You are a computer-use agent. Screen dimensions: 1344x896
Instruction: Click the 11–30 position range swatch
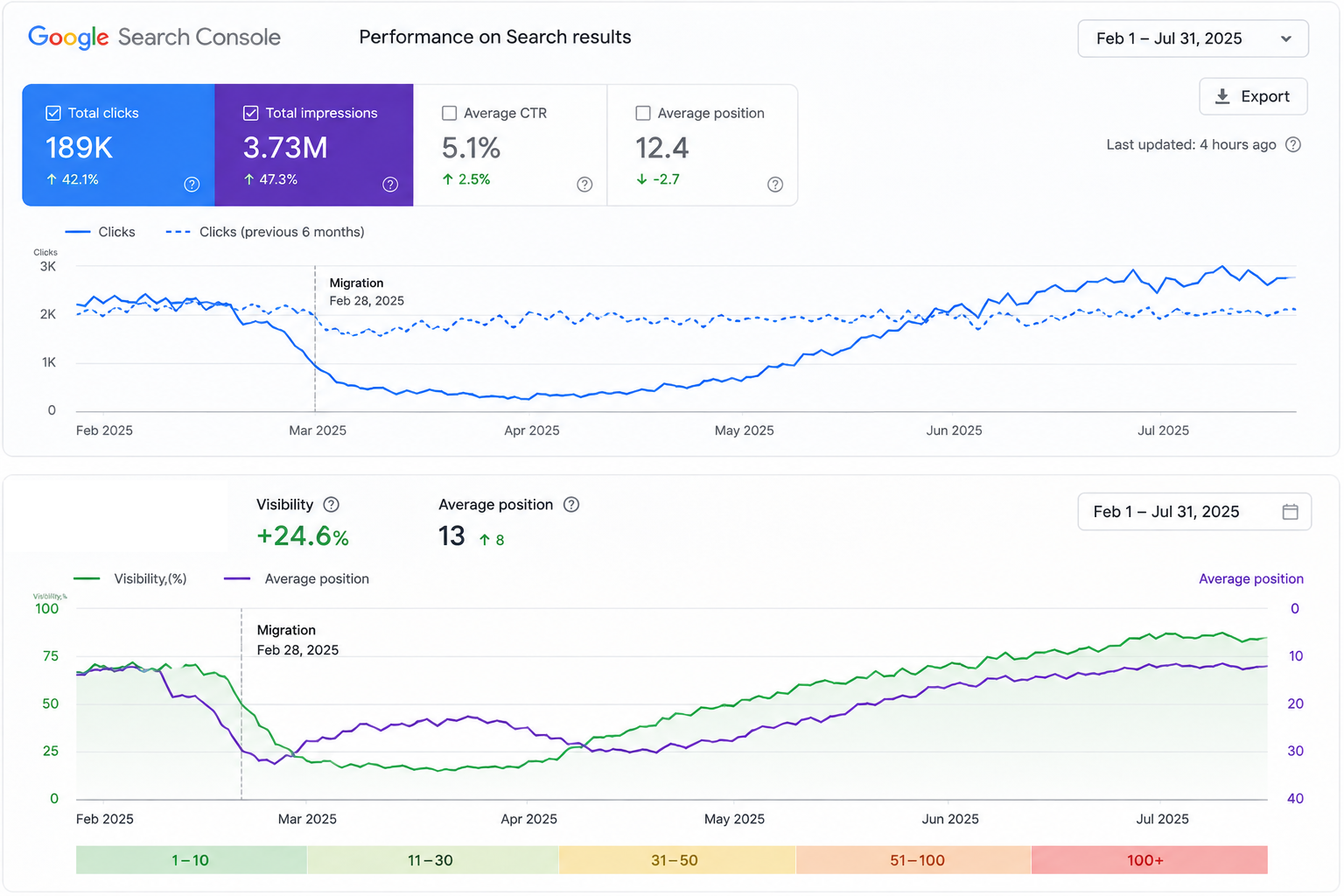click(x=432, y=860)
